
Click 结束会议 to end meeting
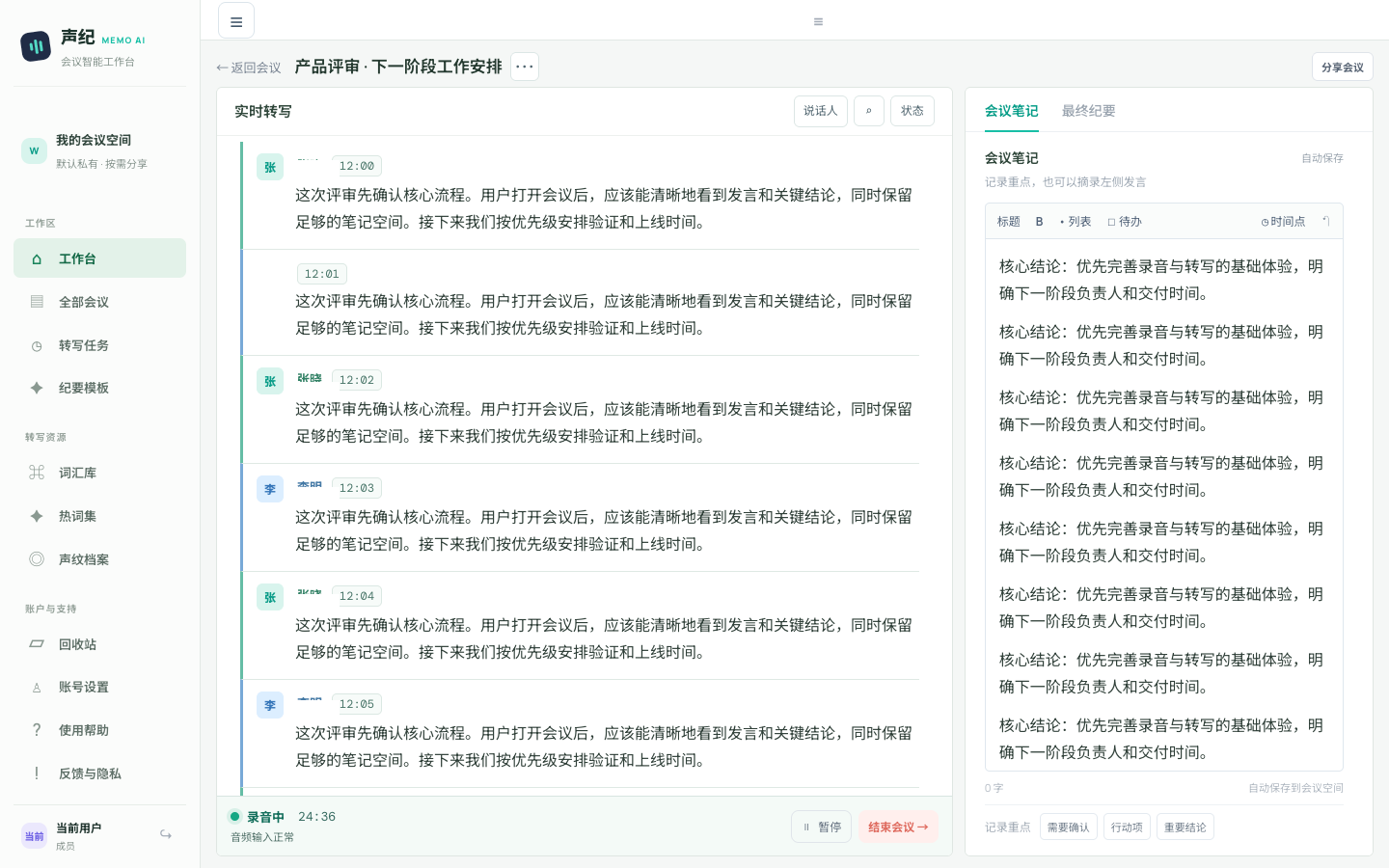tap(898, 827)
